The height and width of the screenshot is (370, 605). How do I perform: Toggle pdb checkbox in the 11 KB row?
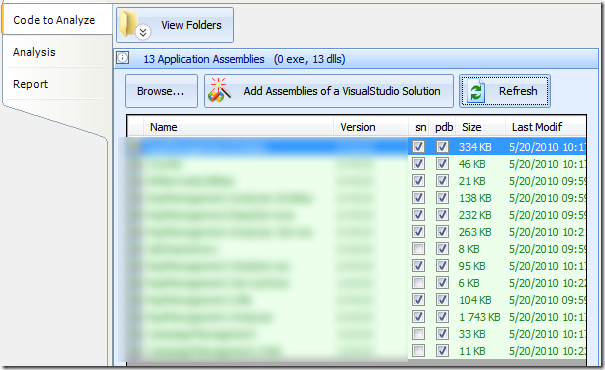pyautogui.click(x=442, y=350)
